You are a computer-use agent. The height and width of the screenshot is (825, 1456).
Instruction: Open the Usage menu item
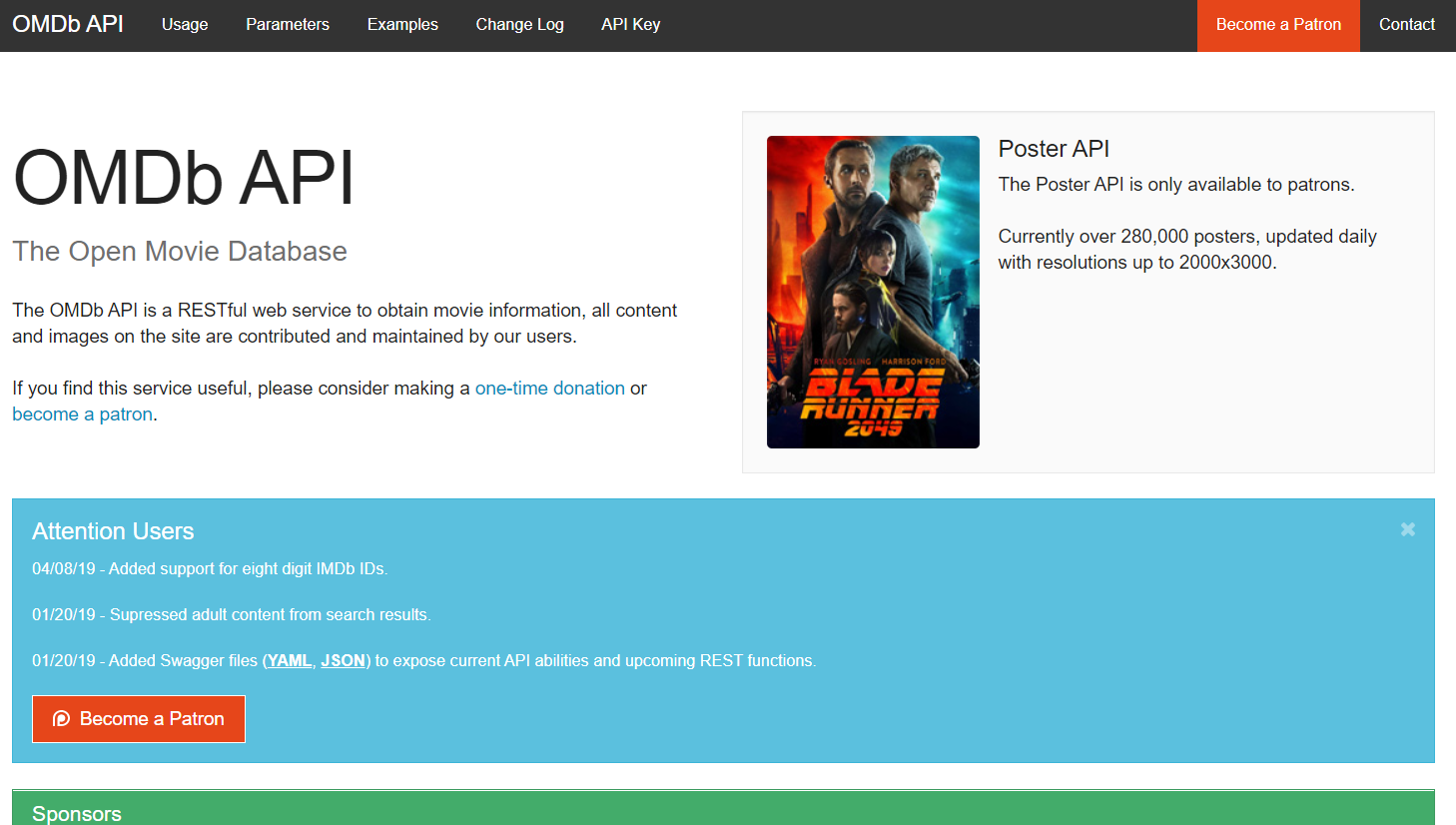(x=185, y=25)
